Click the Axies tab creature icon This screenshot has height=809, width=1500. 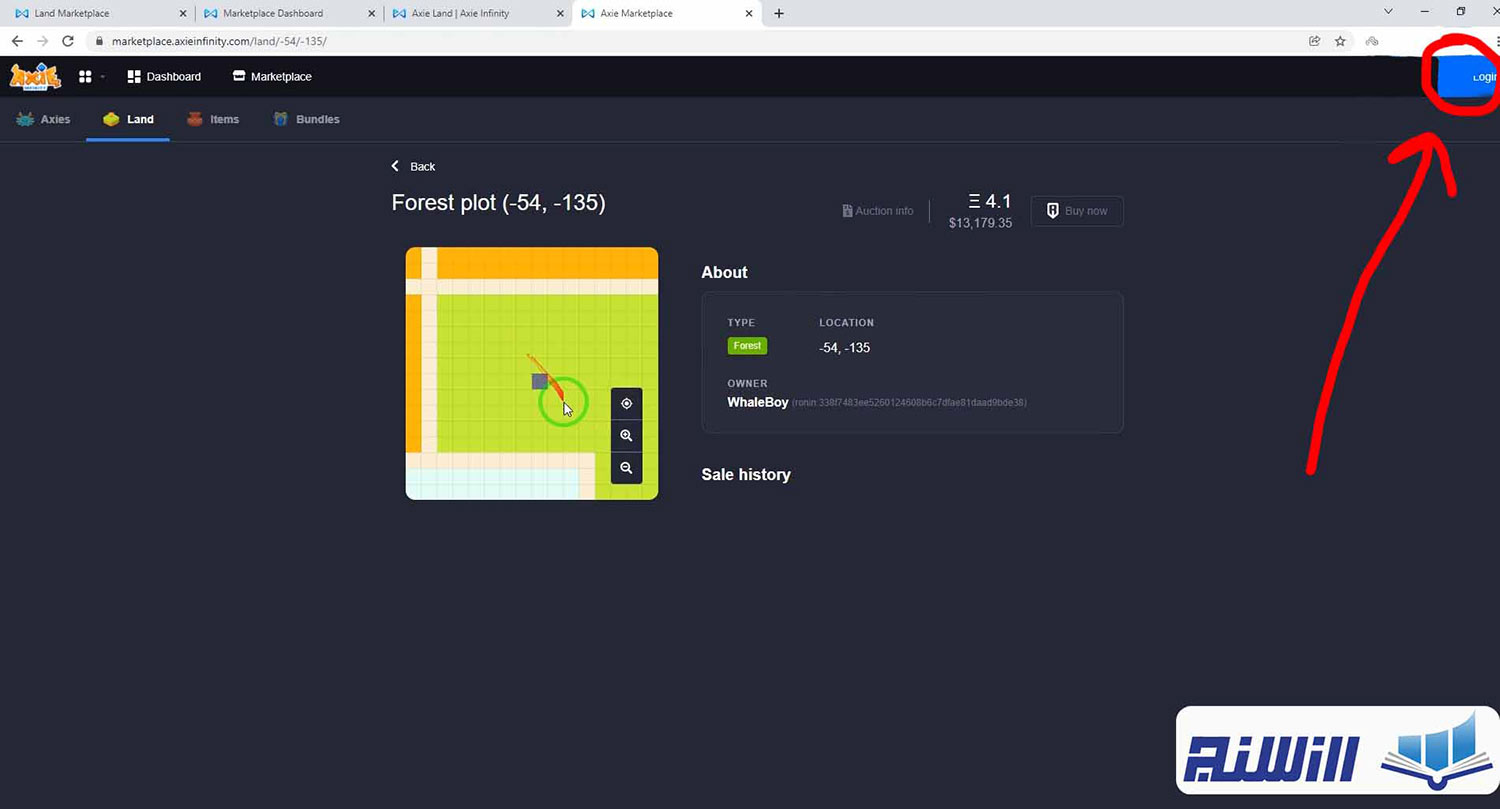25,119
